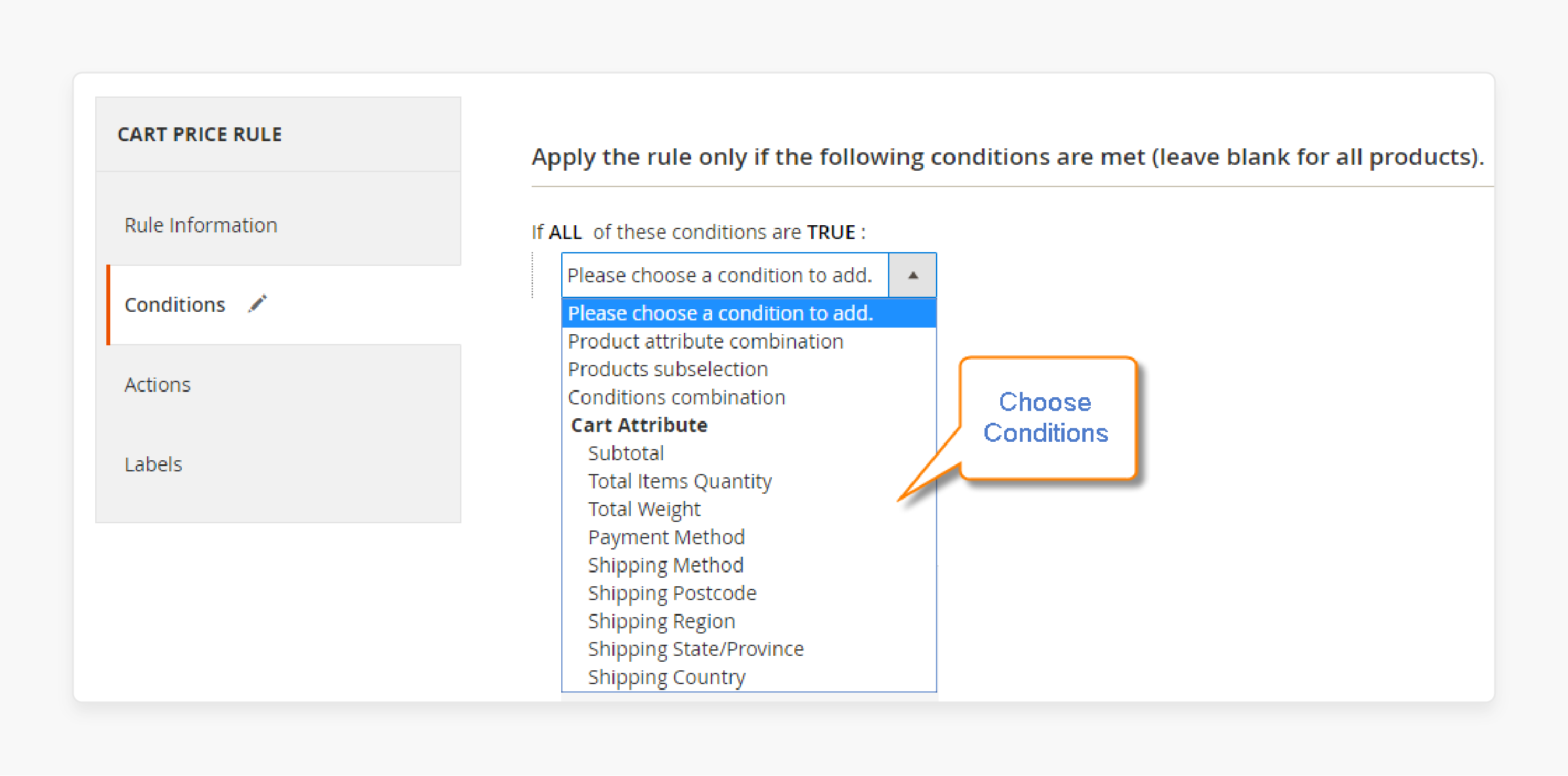Image resolution: width=1568 pixels, height=776 pixels.
Task: Click the bold ALL condition aggregator
Action: point(567,231)
